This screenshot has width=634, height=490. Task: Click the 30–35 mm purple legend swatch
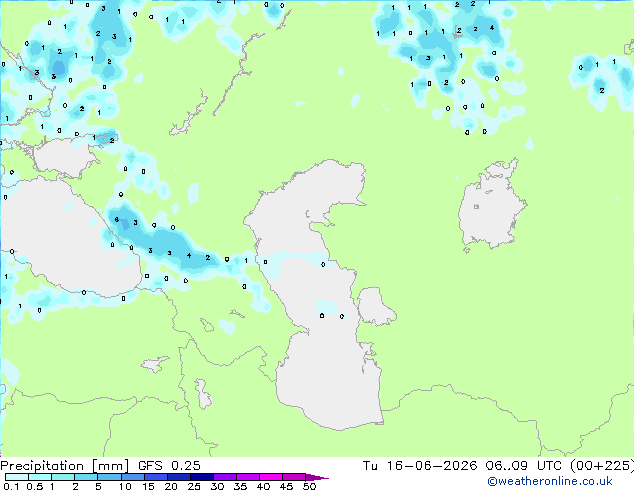(225, 477)
